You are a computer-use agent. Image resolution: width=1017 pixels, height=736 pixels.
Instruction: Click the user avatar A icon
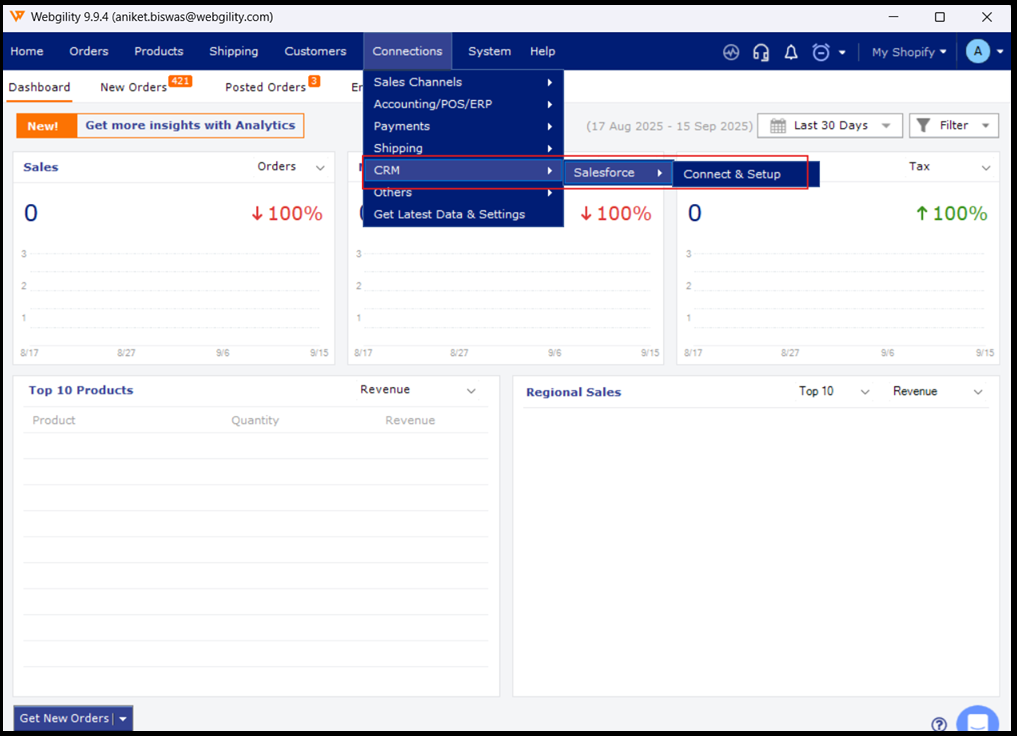click(x=977, y=52)
